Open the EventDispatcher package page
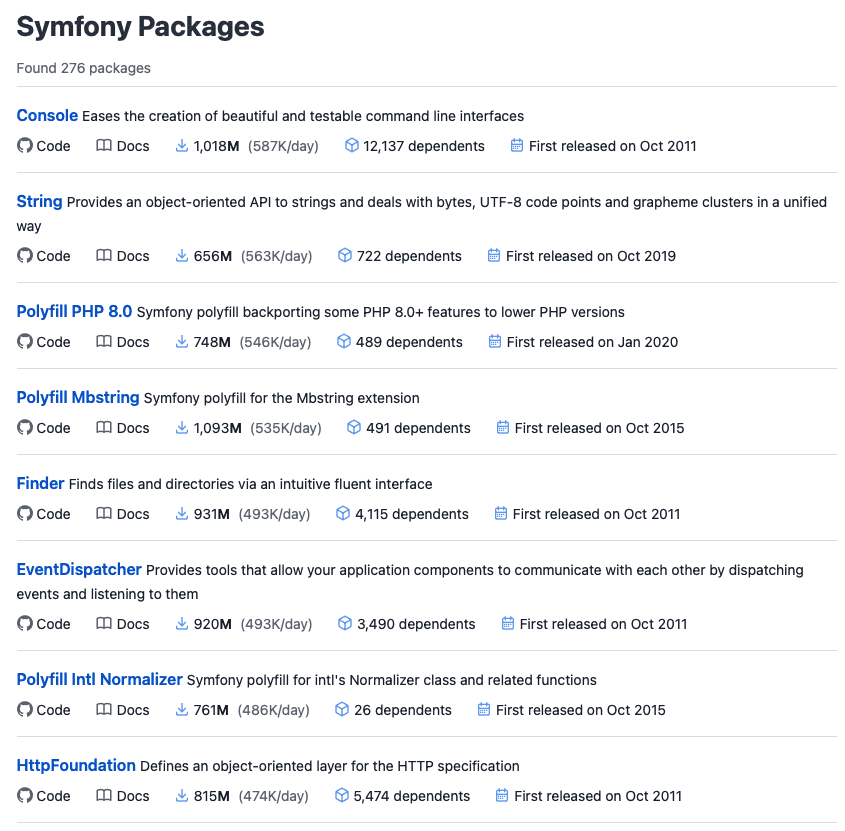Viewport: 845px width, 831px height. (79, 569)
